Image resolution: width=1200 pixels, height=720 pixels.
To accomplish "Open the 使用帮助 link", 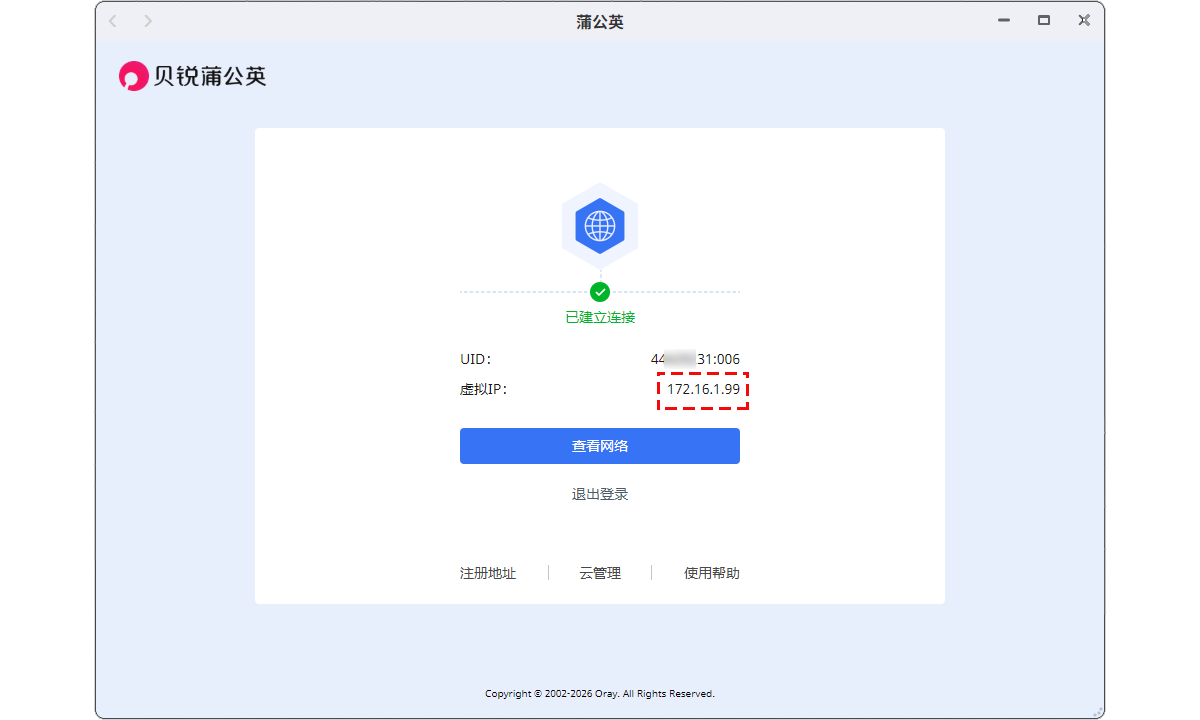I will pos(712,573).
